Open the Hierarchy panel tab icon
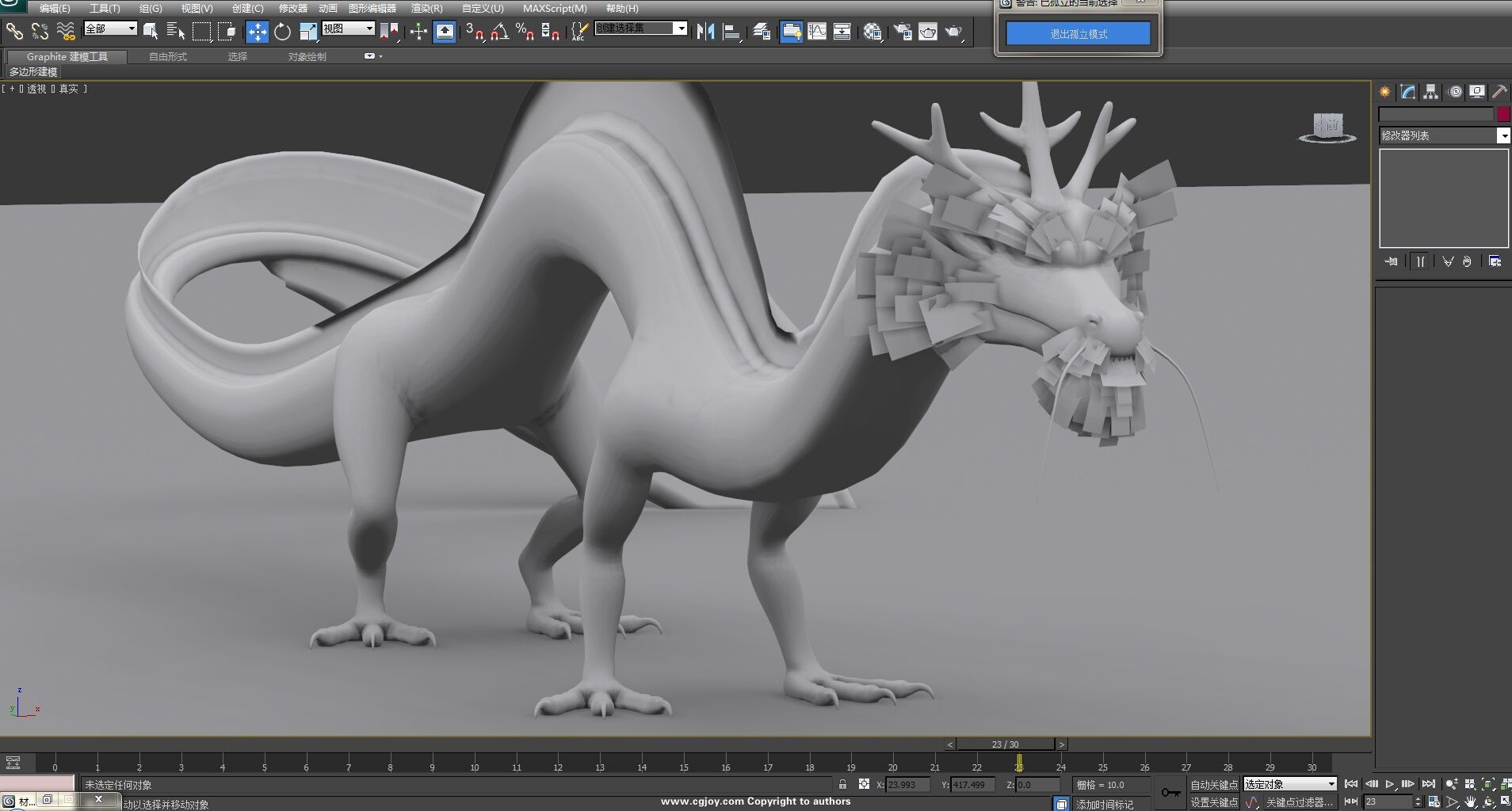Image resolution: width=1512 pixels, height=811 pixels. pyautogui.click(x=1430, y=92)
